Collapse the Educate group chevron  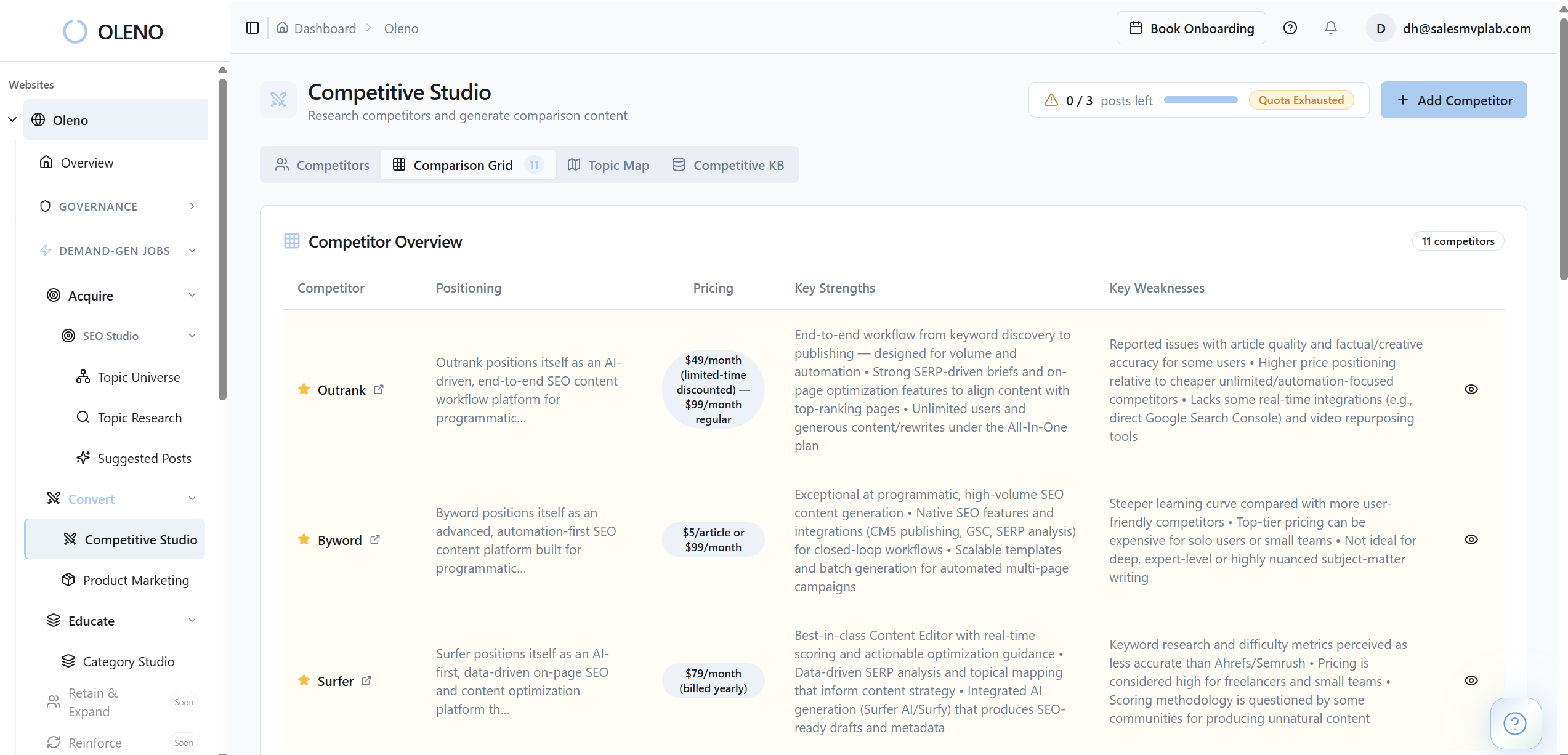coord(192,620)
